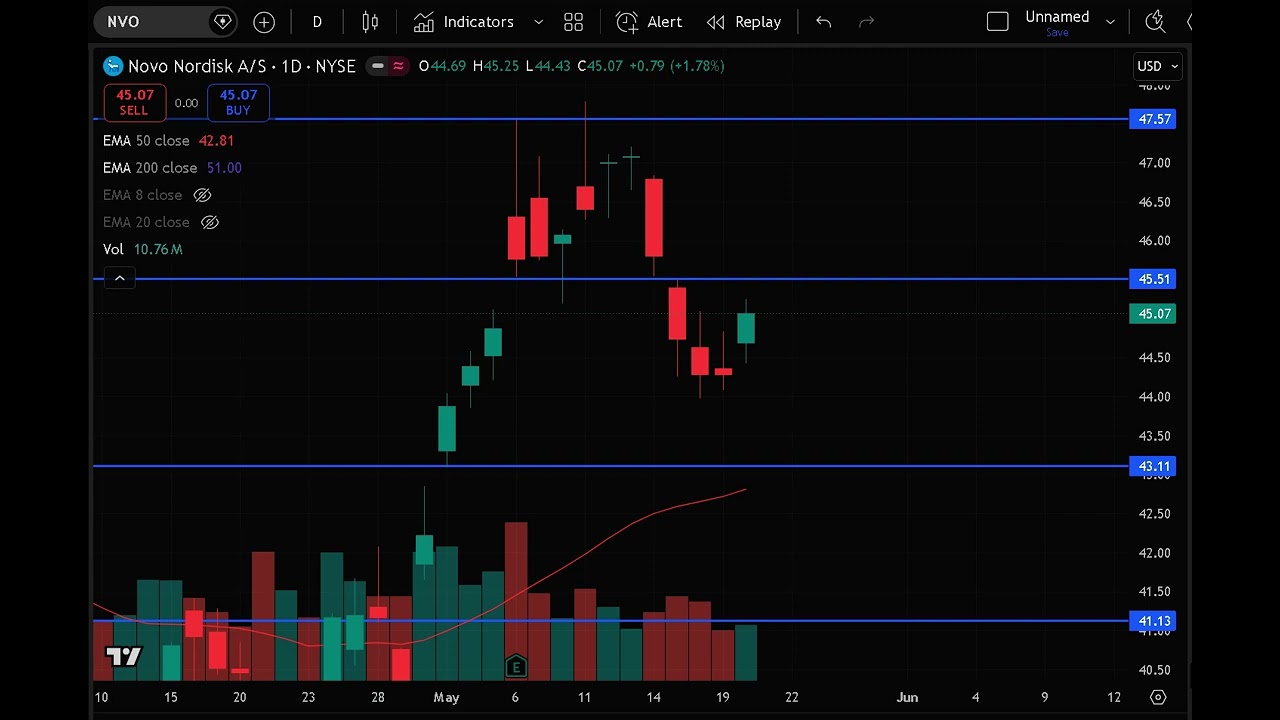
Task: Open the D timeframe interval selector
Action: [x=317, y=21]
